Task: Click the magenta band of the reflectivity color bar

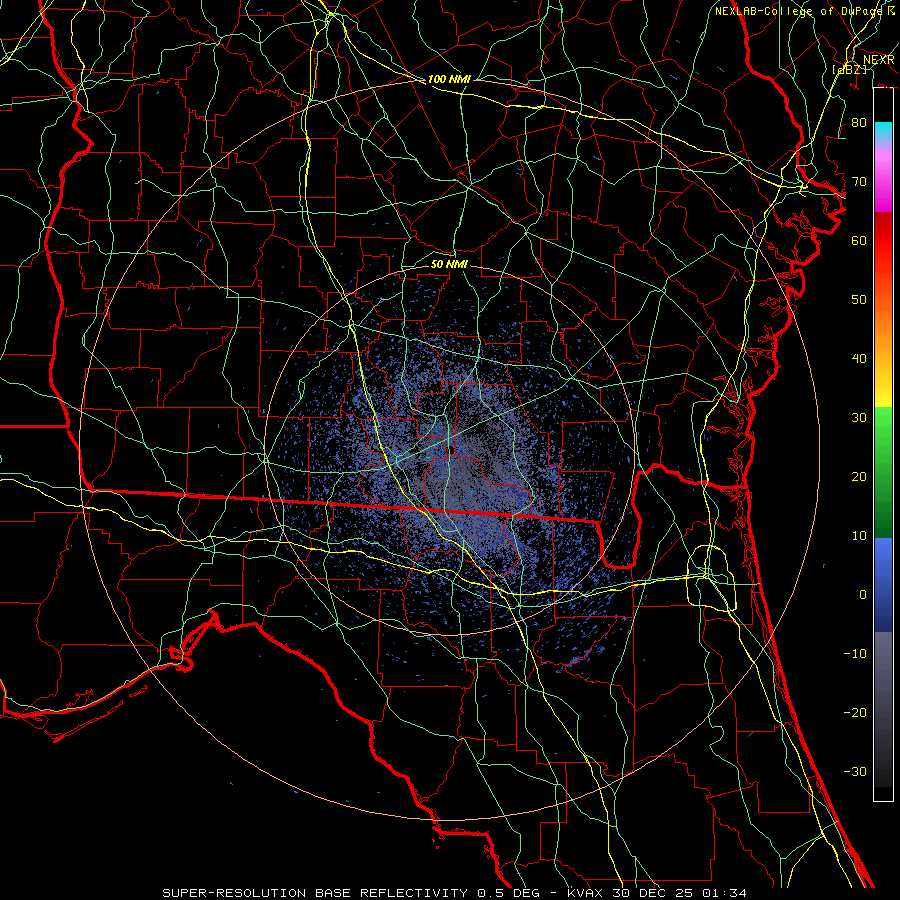Action: click(x=883, y=181)
